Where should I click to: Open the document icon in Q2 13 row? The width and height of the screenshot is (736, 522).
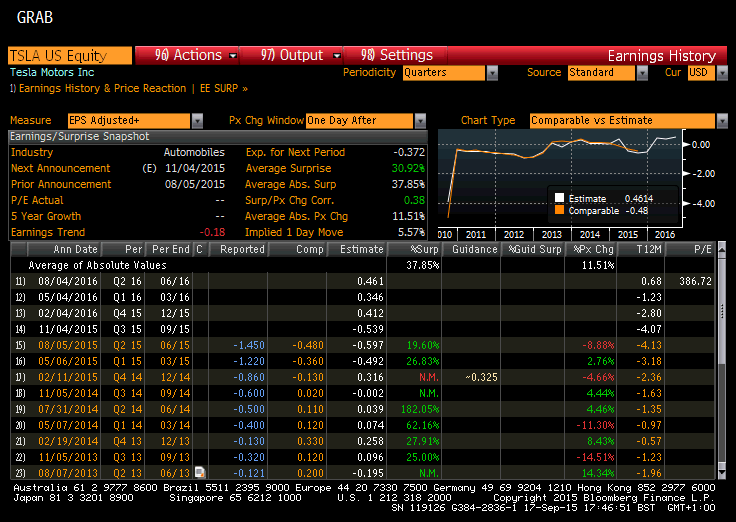pos(199,472)
